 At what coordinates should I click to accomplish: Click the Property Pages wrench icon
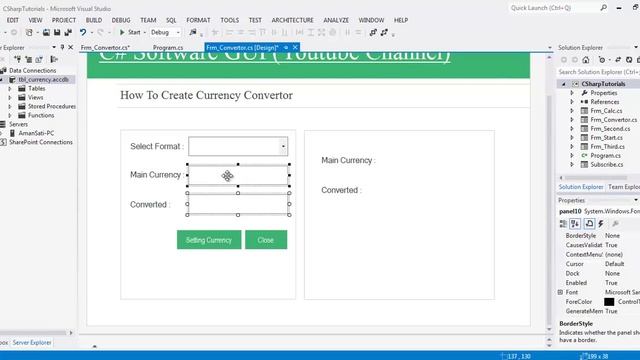click(x=616, y=224)
